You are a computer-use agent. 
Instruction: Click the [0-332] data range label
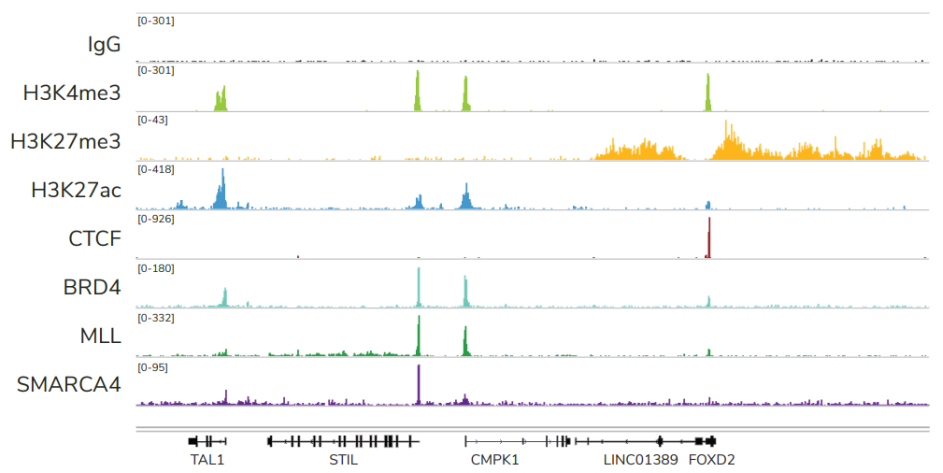[156, 318]
